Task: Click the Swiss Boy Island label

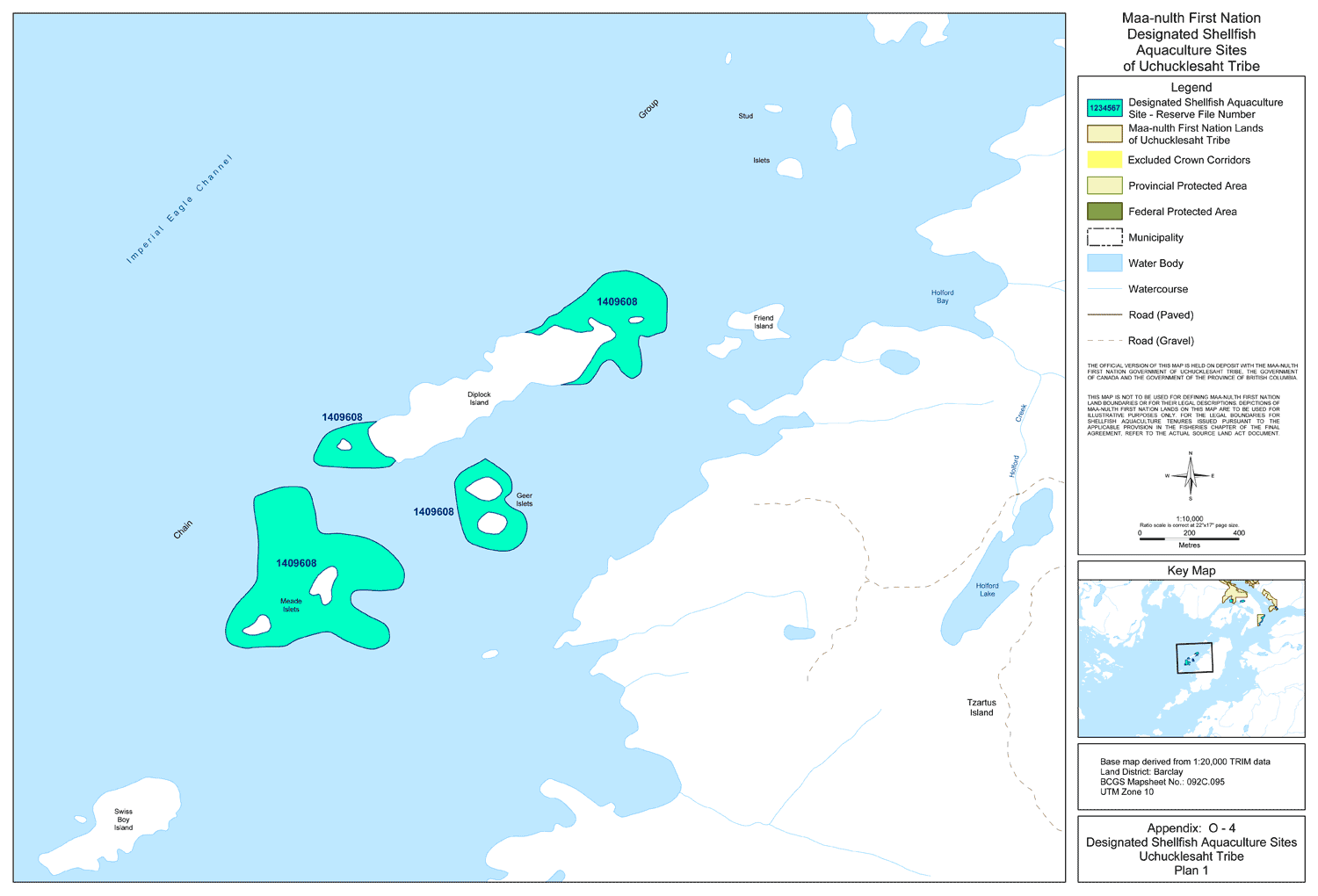Action: tap(123, 820)
